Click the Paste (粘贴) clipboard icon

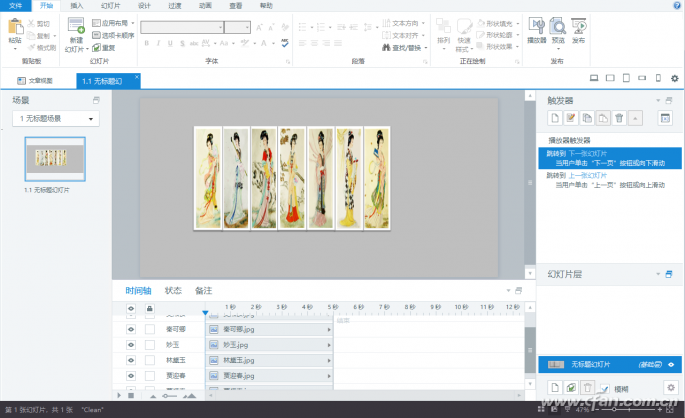coord(15,26)
